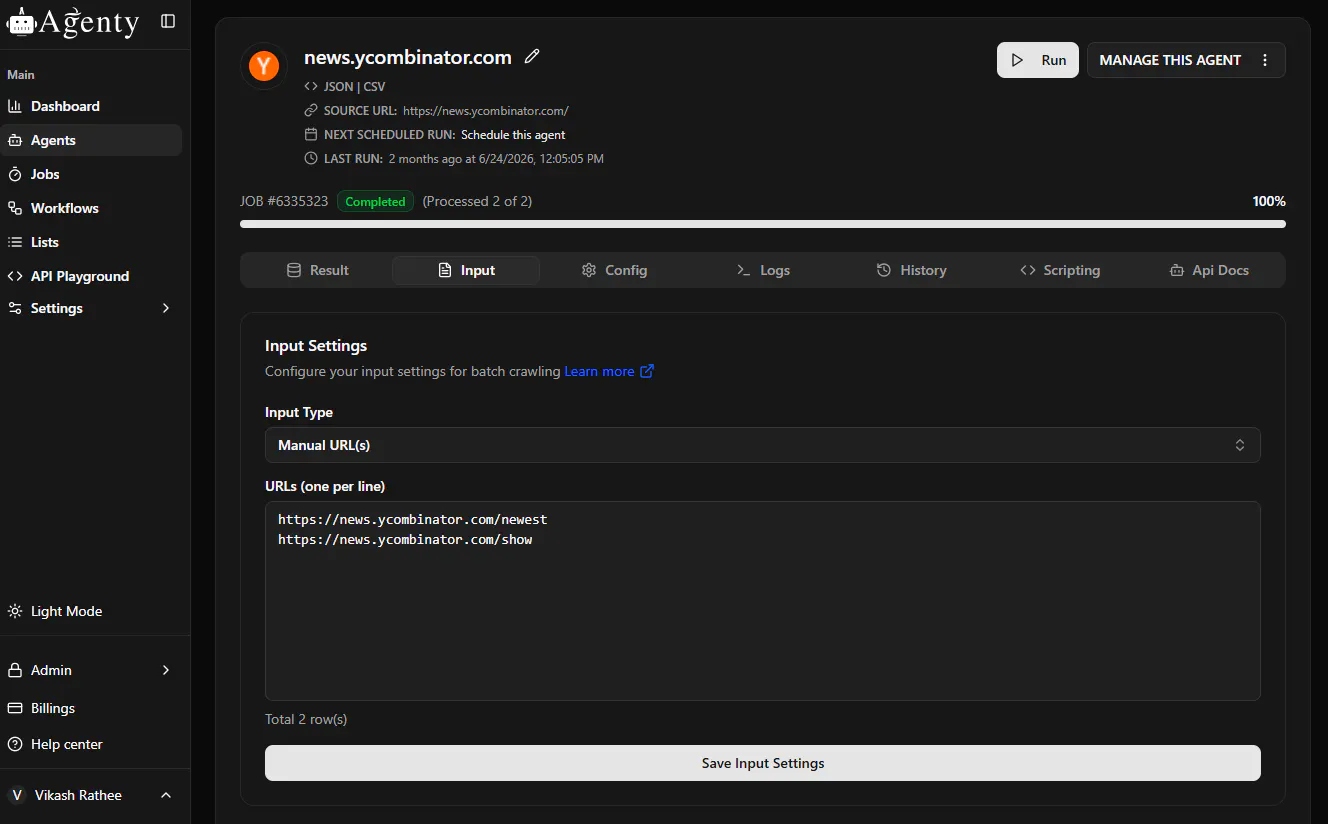Viewport: 1328px width, 824px height.
Task: Open the Api Docs tab
Action: [x=1208, y=270]
